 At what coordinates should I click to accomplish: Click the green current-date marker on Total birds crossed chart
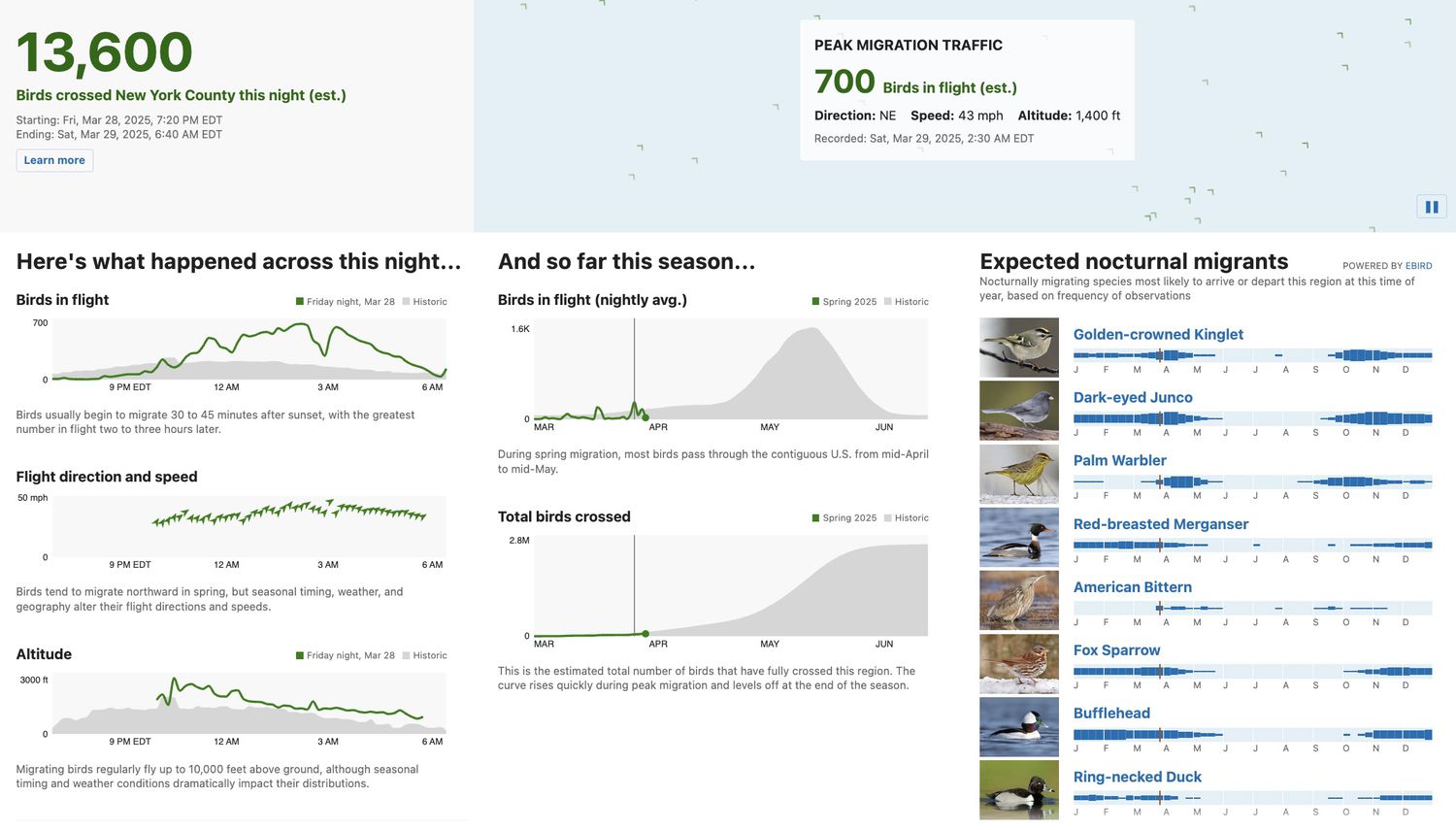click(x=645, y=634)
